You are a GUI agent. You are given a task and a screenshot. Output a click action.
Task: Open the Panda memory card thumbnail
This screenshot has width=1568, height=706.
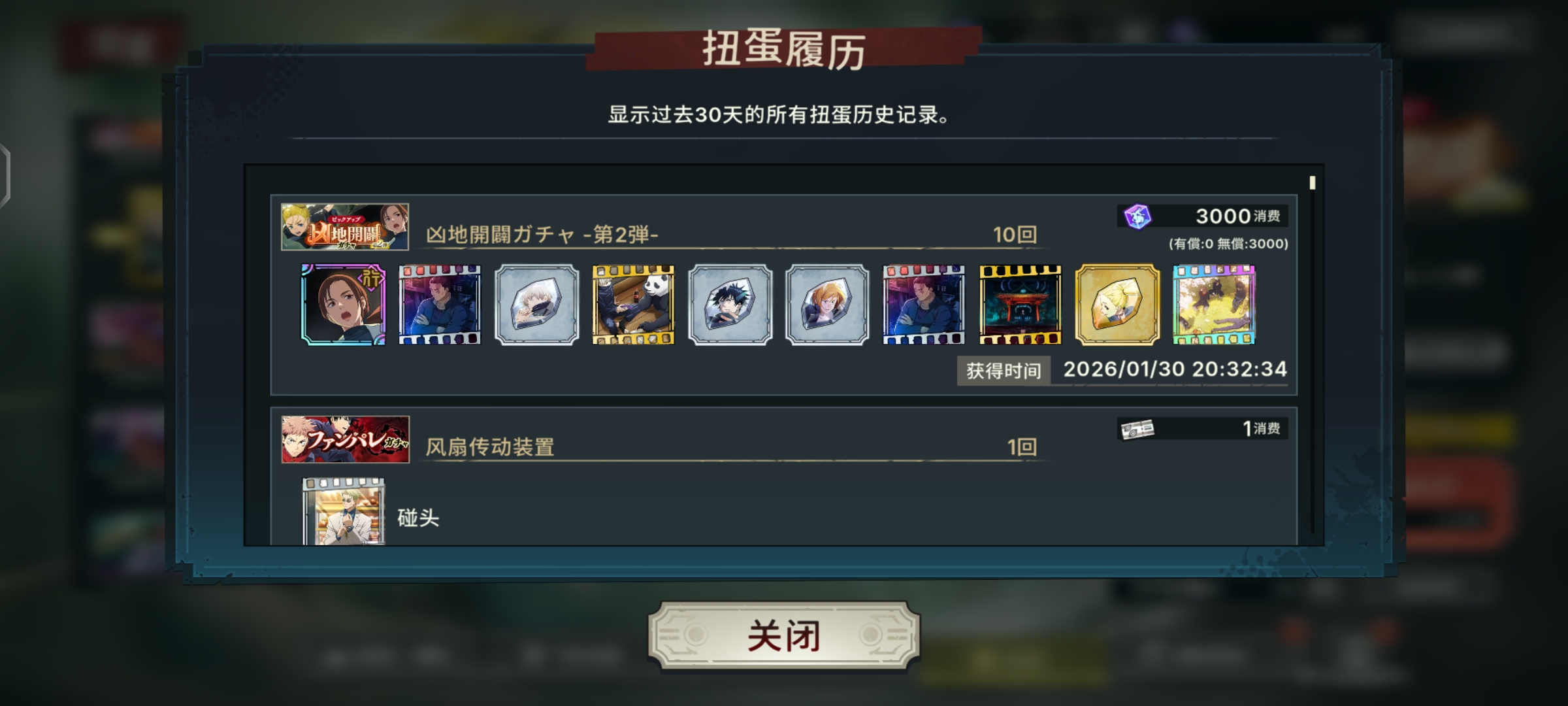pyautogui.click(x=633, y=305)
